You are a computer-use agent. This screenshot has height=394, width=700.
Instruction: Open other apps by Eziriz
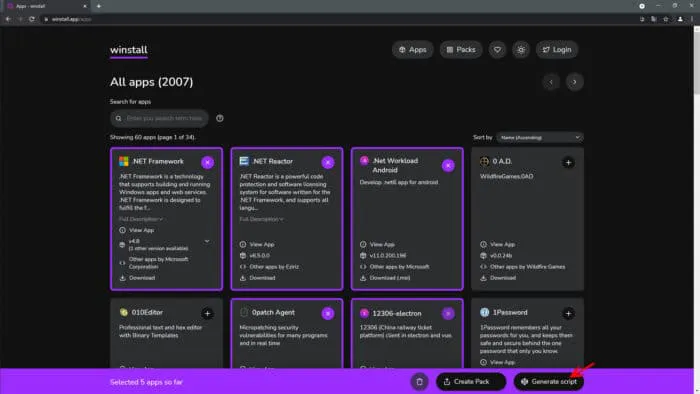270,267
